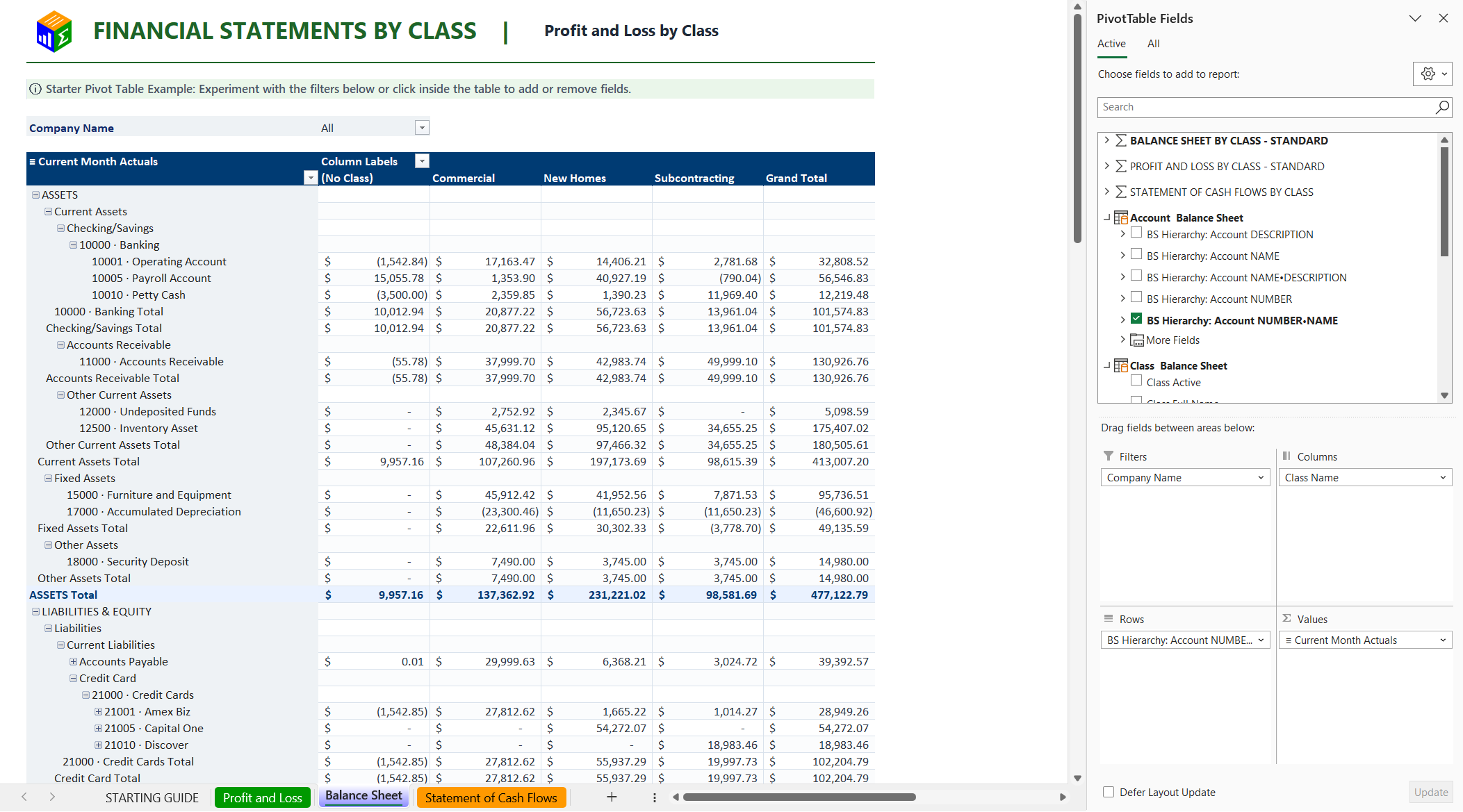The image size is (1463, 812).
Task: Enable Defer Layout Update checkbox
Action: (1109, 792)
